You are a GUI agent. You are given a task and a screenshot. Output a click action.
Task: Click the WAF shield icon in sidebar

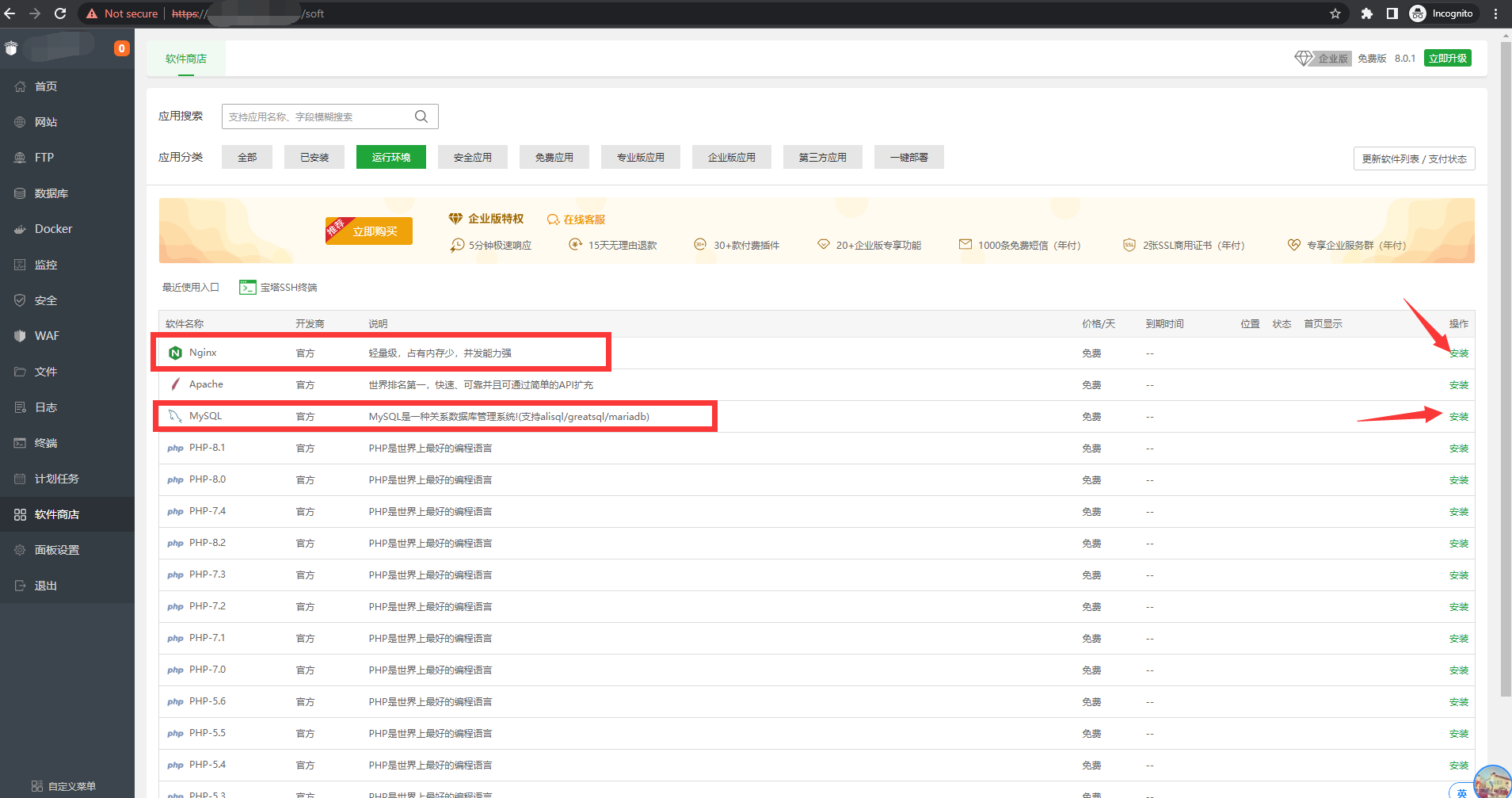coord(20,336)
